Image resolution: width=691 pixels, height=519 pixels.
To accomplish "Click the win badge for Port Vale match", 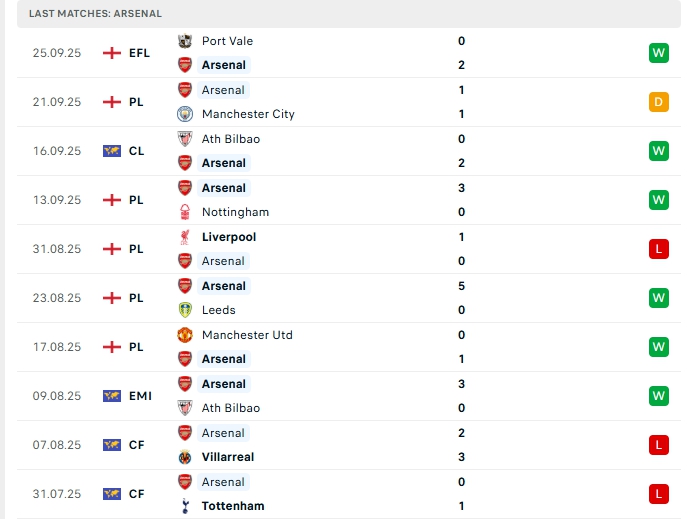I will click(658, 53).
